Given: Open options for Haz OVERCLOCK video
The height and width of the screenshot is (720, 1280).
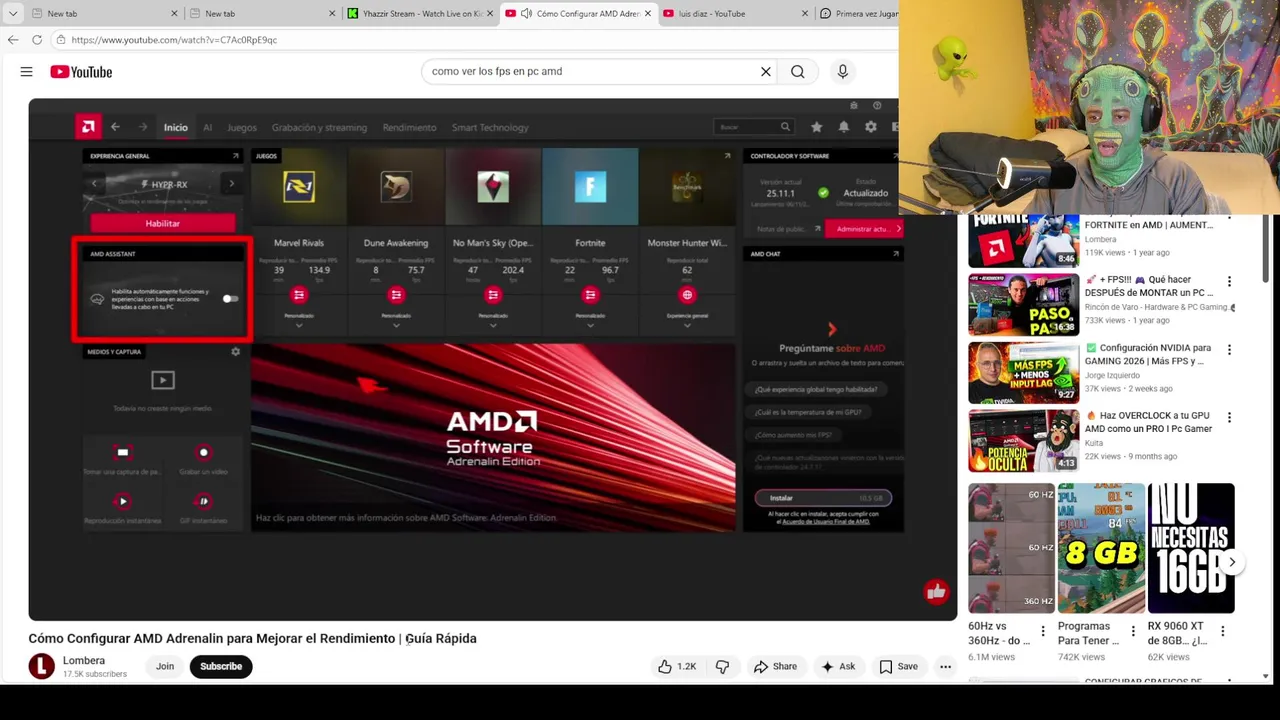Looking at the screenshot, I should [x=1229, y=417].
